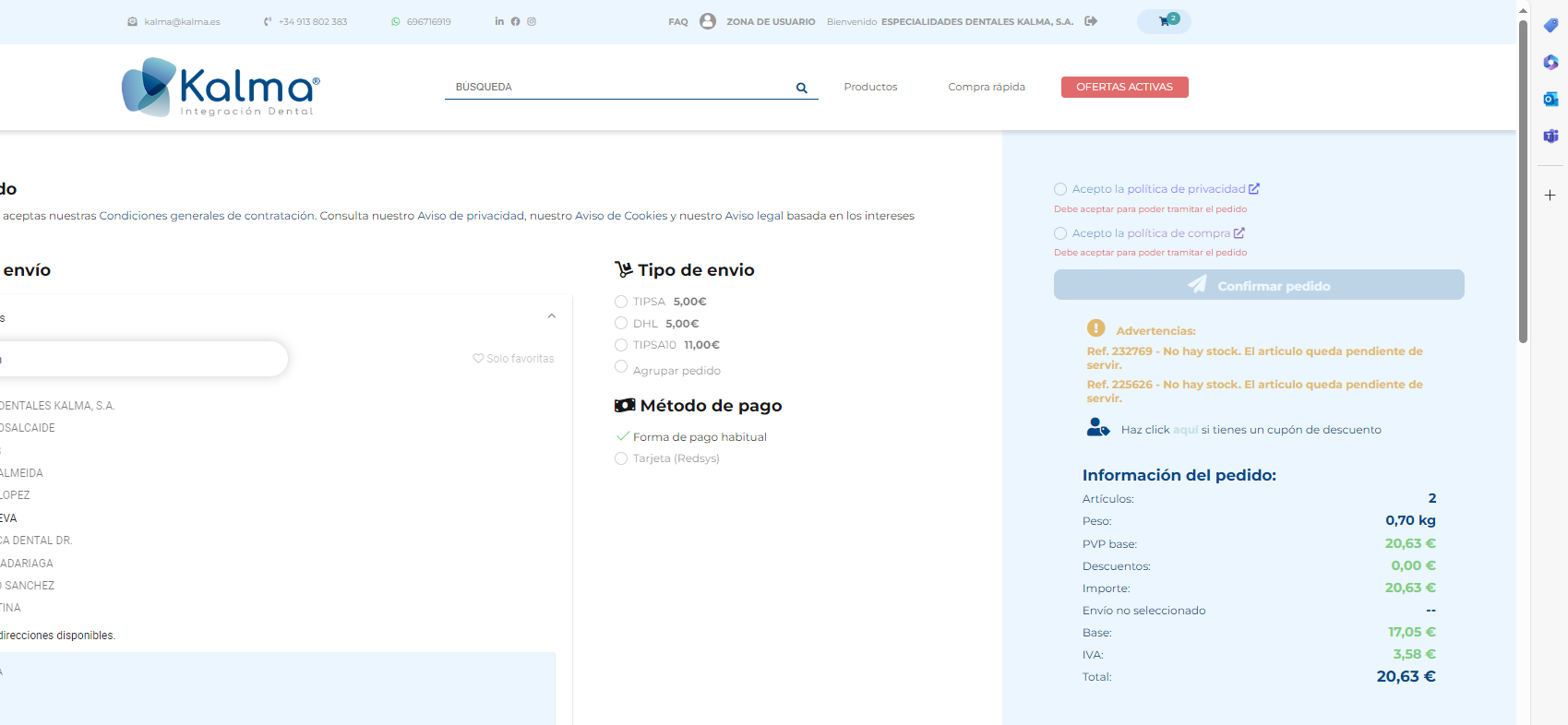Click the WhatsApp icon
This screenshot has width=1568, height=725.
click(x=396, y=21)
